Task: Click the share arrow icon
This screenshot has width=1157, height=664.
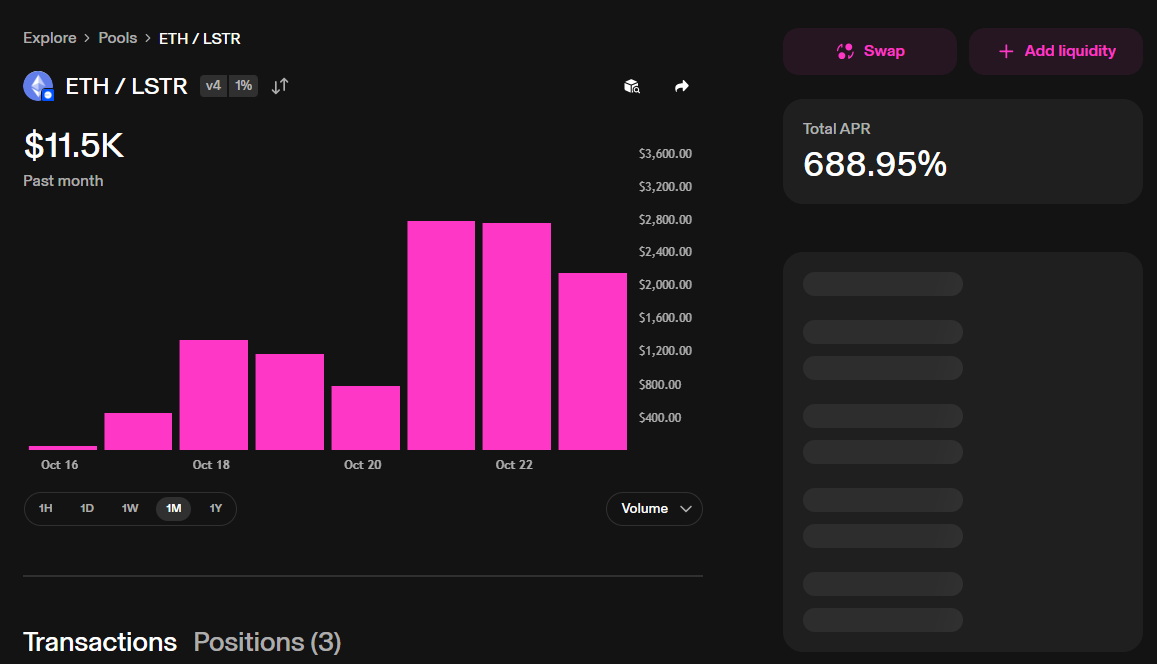Action: (682, 87)
